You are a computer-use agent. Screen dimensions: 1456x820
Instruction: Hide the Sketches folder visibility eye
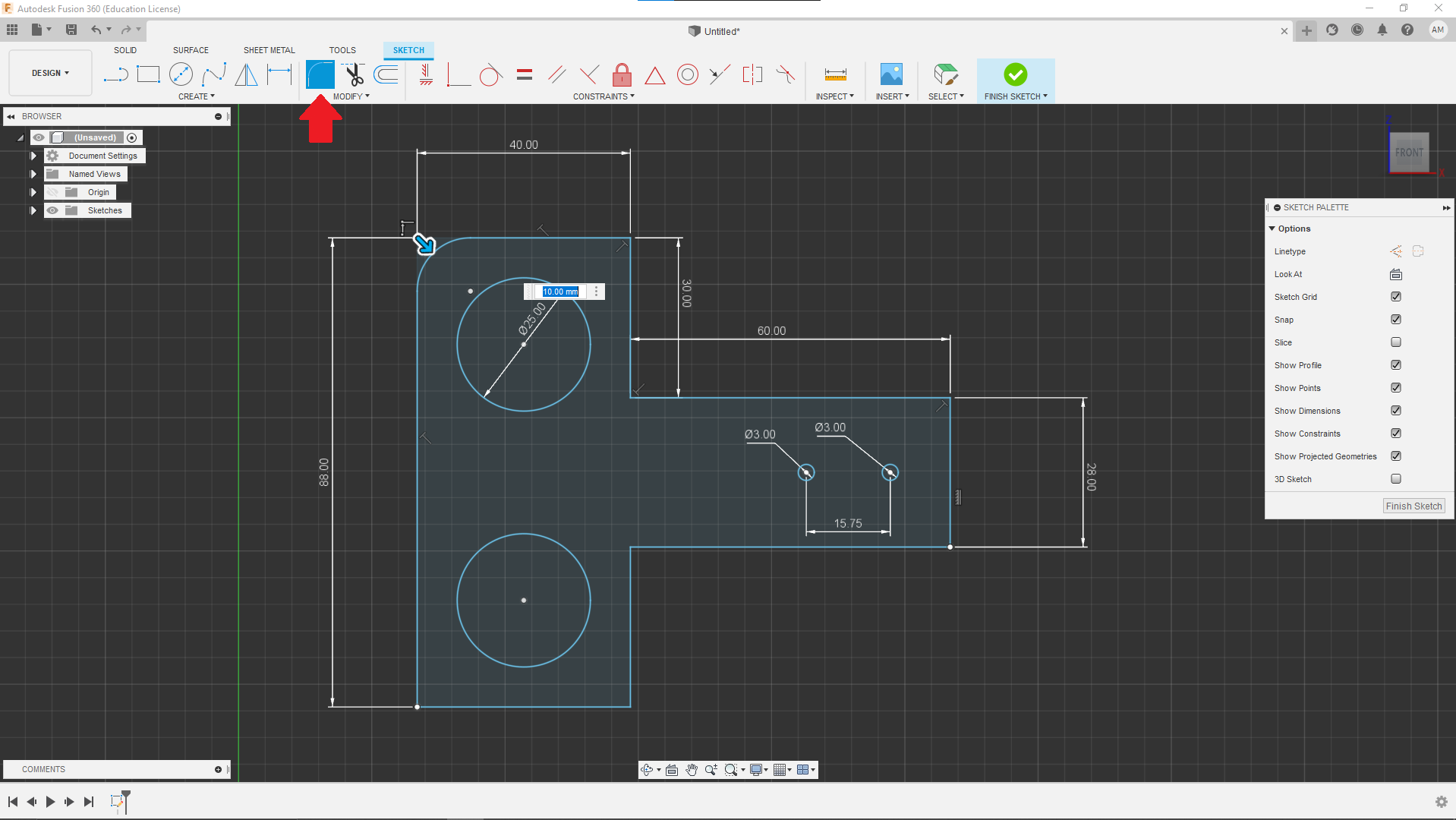click(x=52, y=210)
